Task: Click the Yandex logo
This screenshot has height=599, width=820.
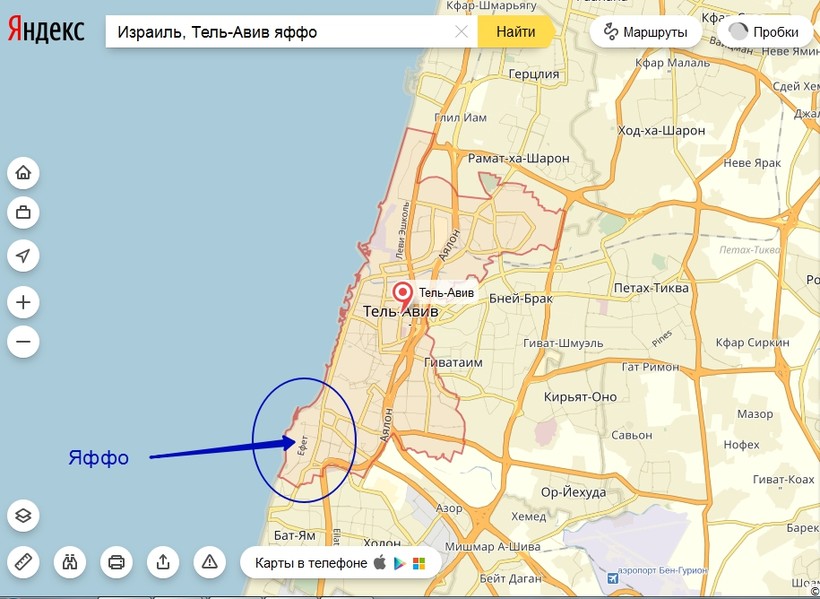Action: 46,30
